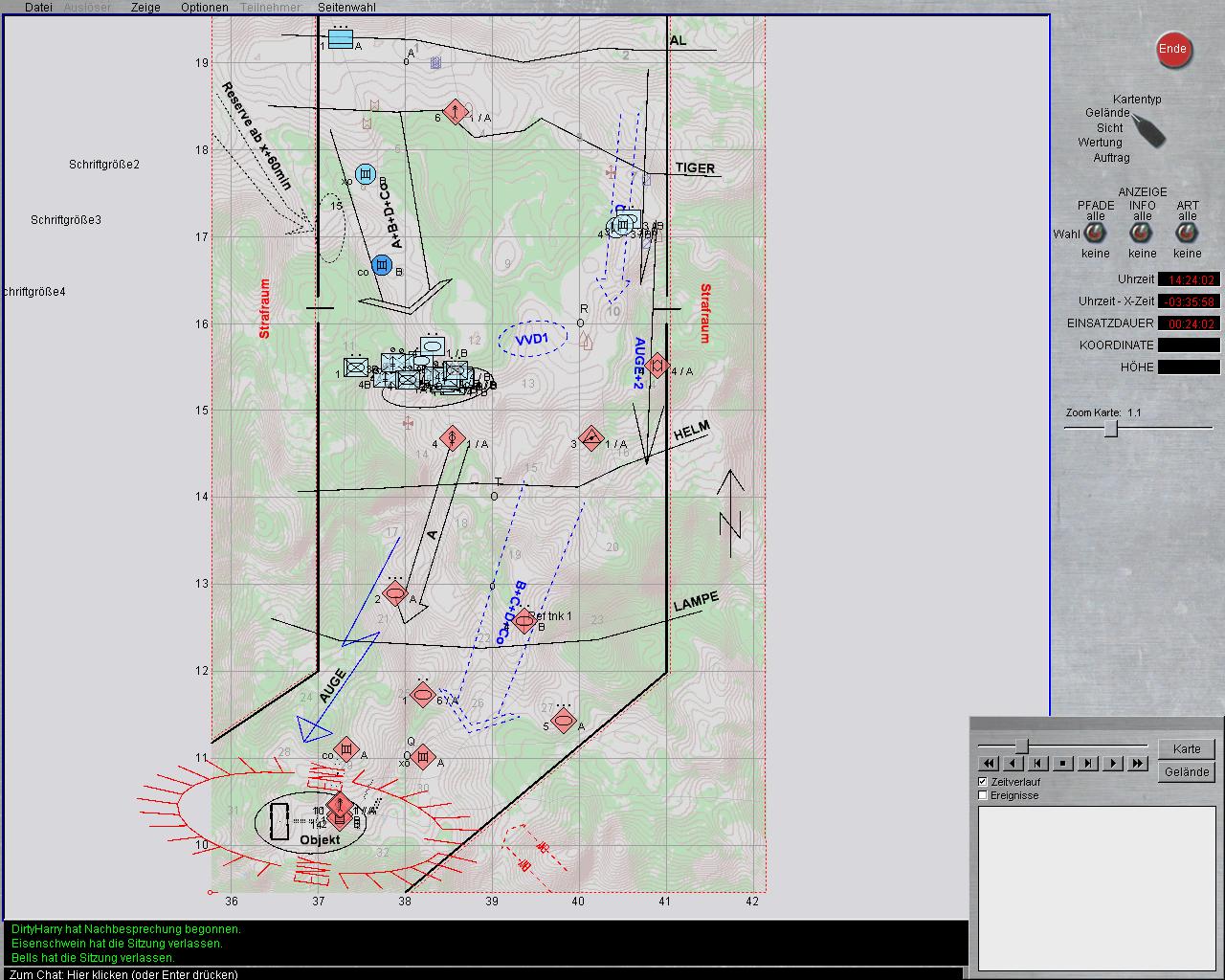Click the red Ende button
Screen dimensions: 1225x980
1173,50
